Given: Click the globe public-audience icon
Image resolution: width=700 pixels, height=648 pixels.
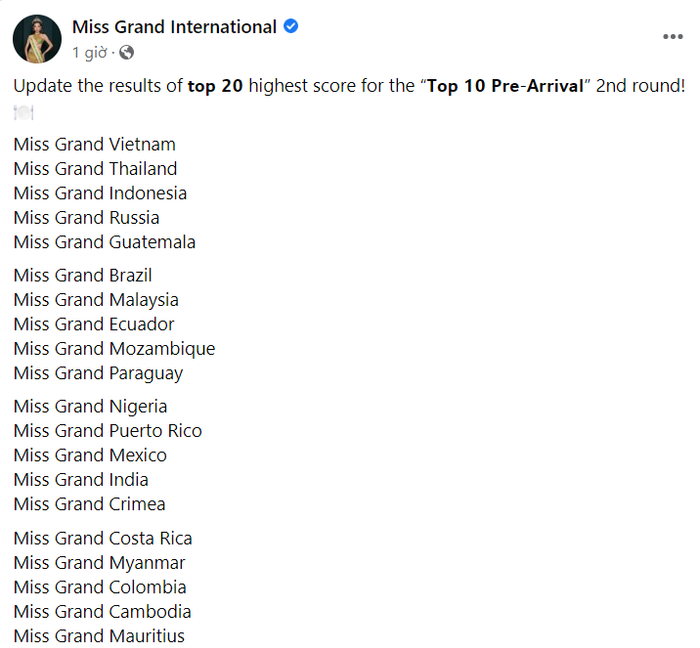Looking at the screenshot, I should (x=126, y=52).
